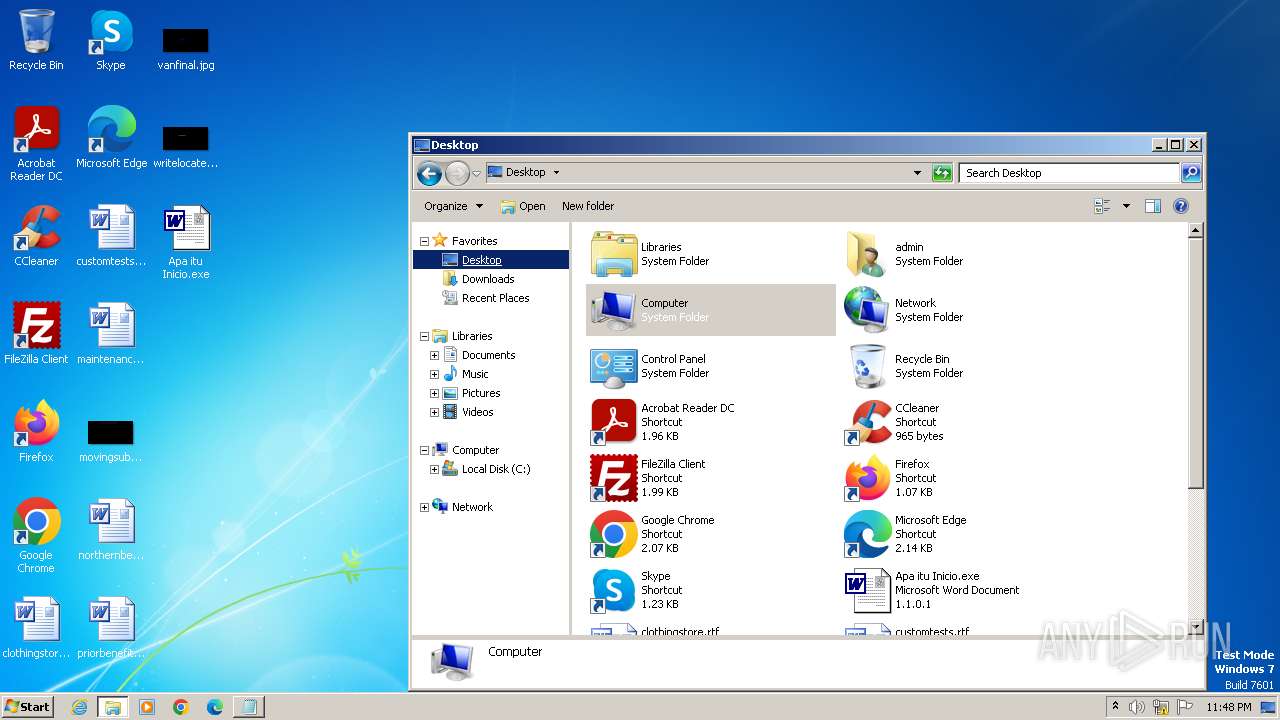Select Computer in the navigation tree

tap(475, 450)
